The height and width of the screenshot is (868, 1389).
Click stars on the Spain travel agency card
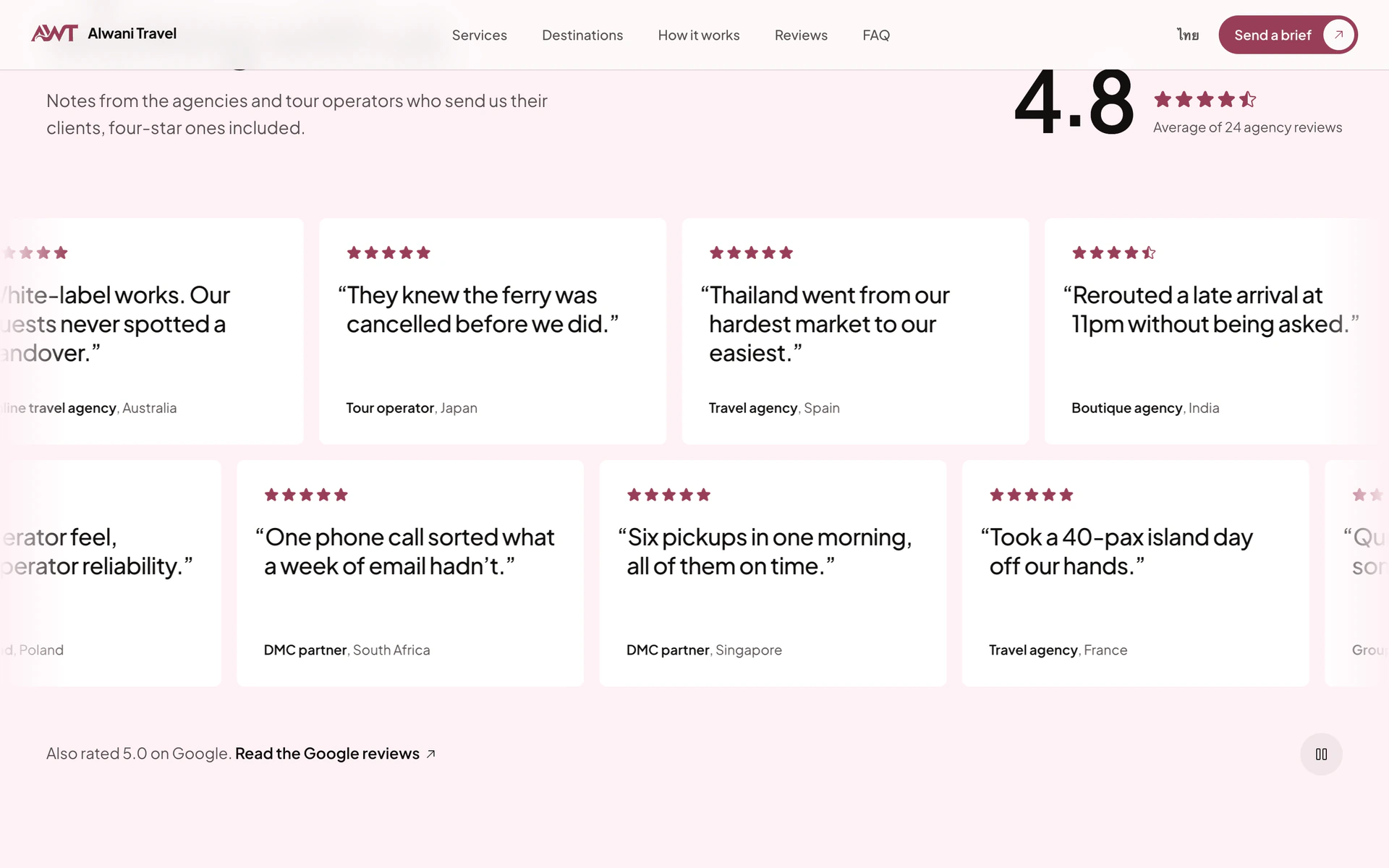pyautogui.click(x=751, y=252)
